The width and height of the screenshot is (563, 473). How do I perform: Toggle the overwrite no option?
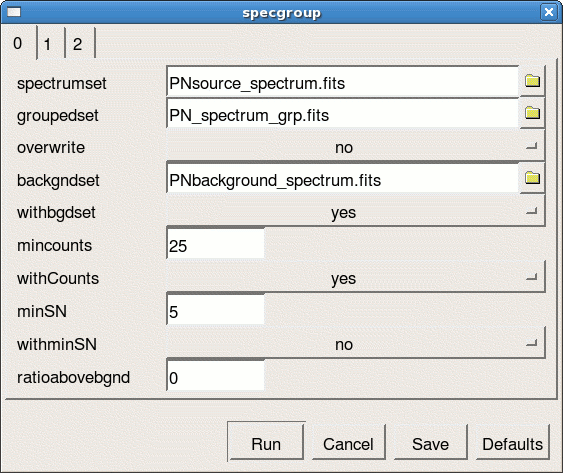click(x=355, y=147)
